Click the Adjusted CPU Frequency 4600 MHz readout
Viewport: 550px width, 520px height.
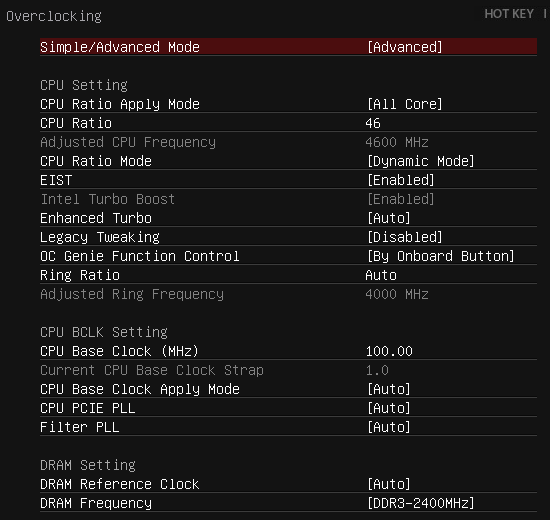click(x=397, y=142)
